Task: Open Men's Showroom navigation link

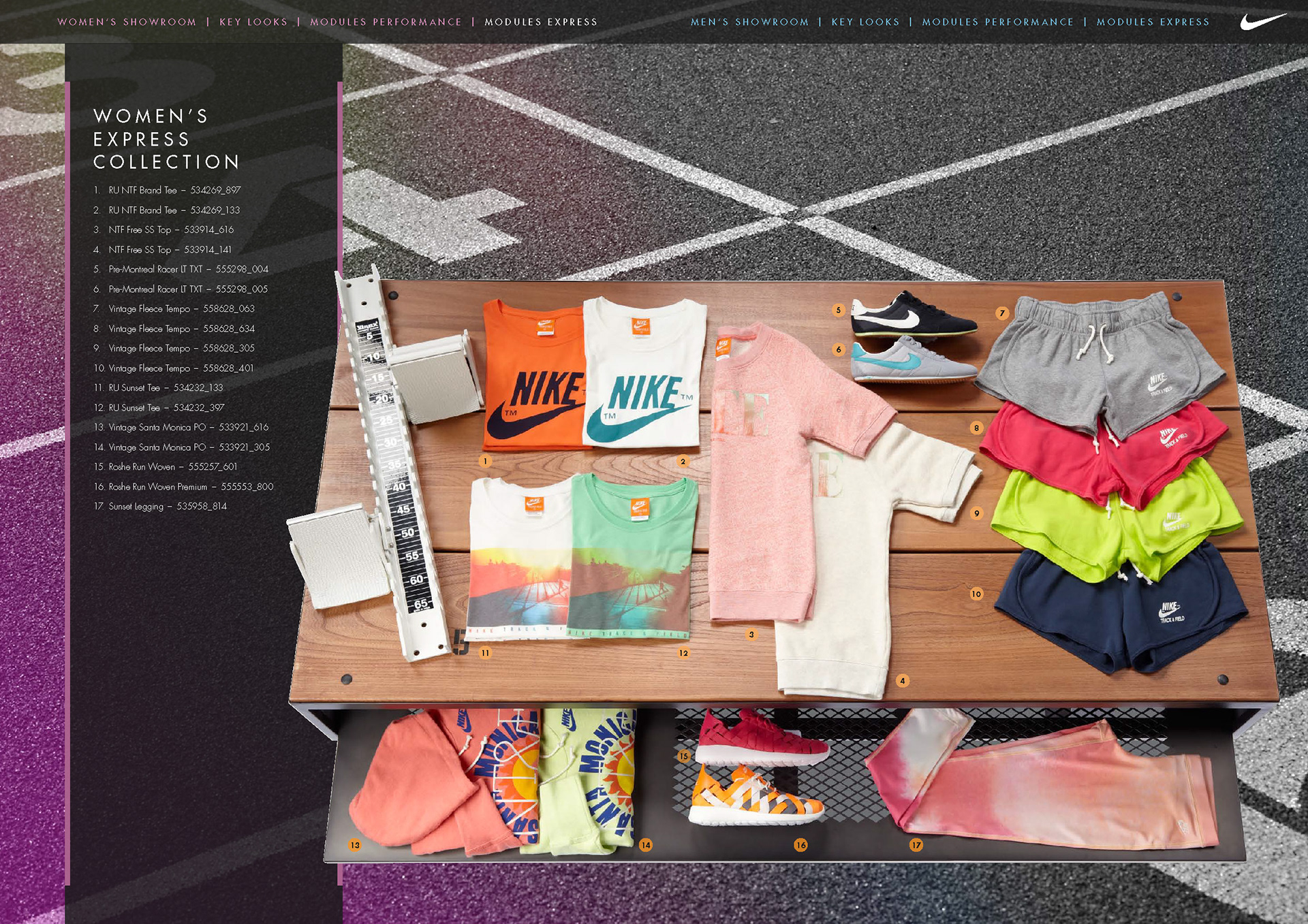Action: (x=749, y=22)
